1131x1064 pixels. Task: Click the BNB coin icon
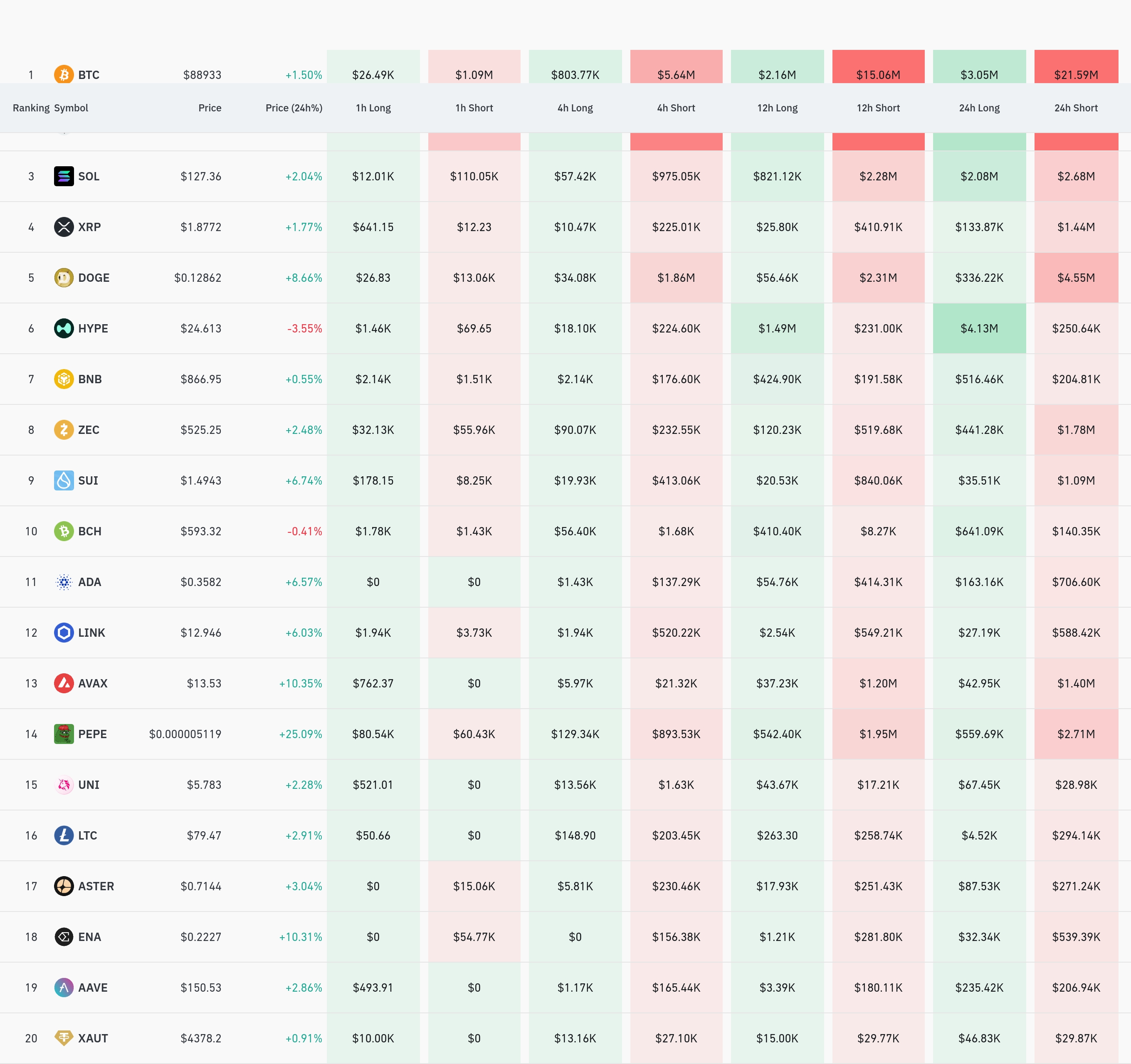pyautogui.click(x=64, y=379)
